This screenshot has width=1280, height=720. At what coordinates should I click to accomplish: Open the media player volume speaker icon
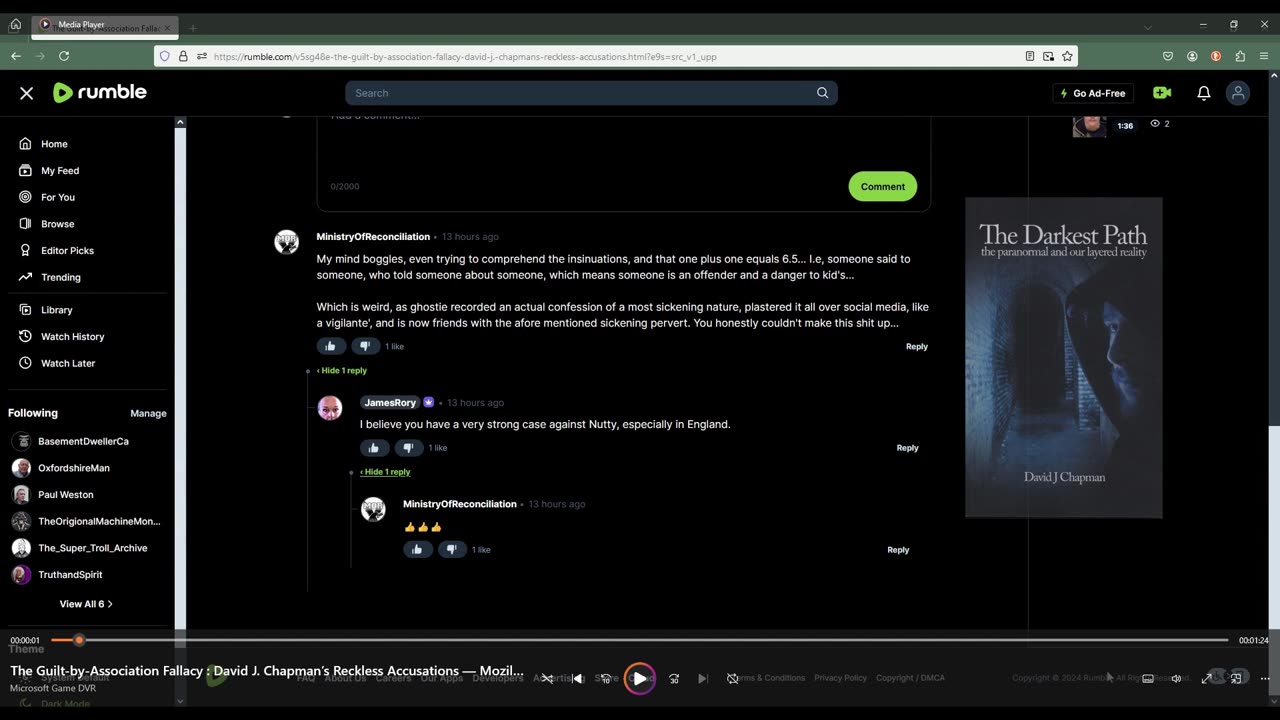point(1176,678)
